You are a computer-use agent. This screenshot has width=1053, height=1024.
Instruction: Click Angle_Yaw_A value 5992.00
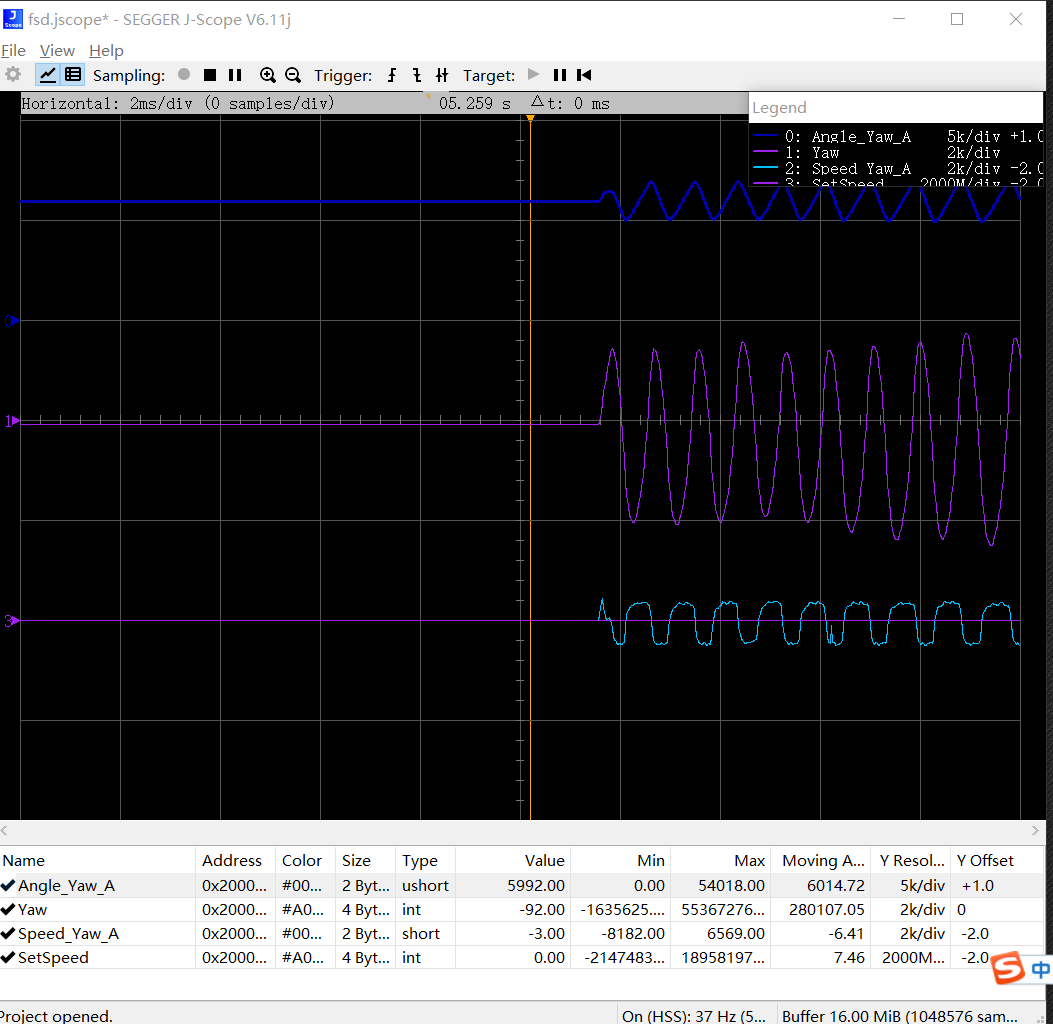point(513,886)
